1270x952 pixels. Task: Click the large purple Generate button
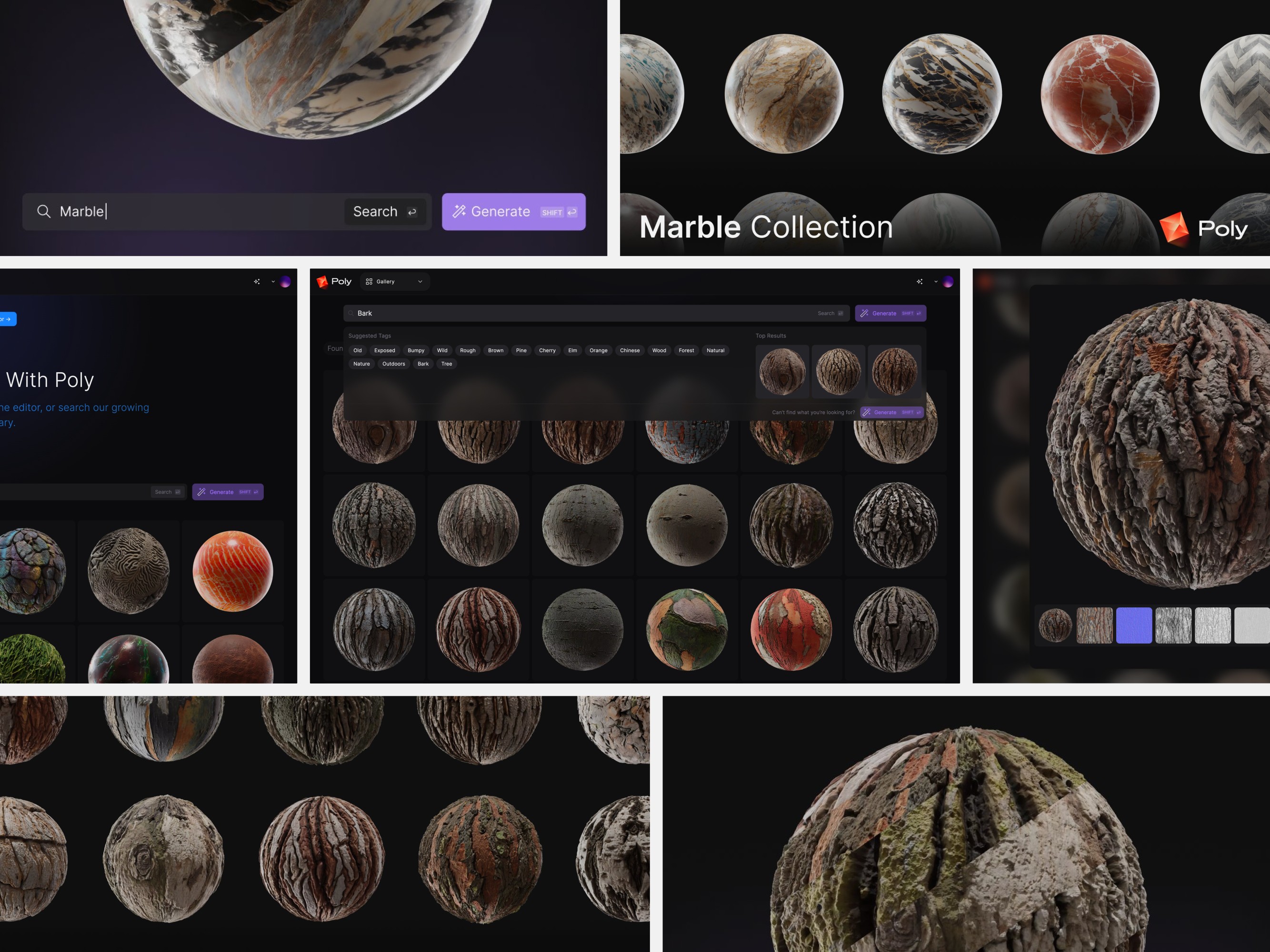[x=513, y=212]
